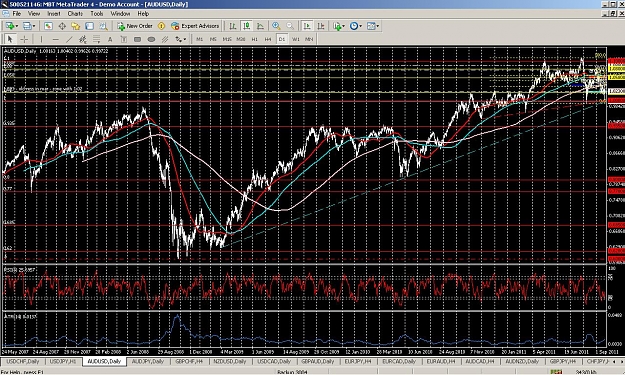The image size is (625, 375).
Task: Open the Navigator folder-star icon
Action: (76, 26)
